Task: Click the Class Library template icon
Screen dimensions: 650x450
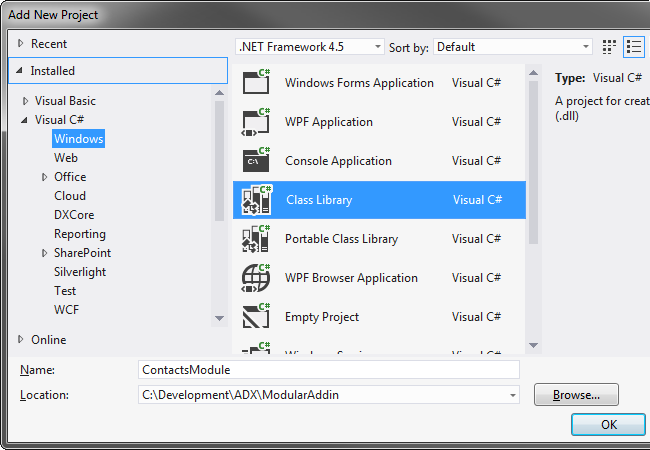Action: tap(257, 200)
